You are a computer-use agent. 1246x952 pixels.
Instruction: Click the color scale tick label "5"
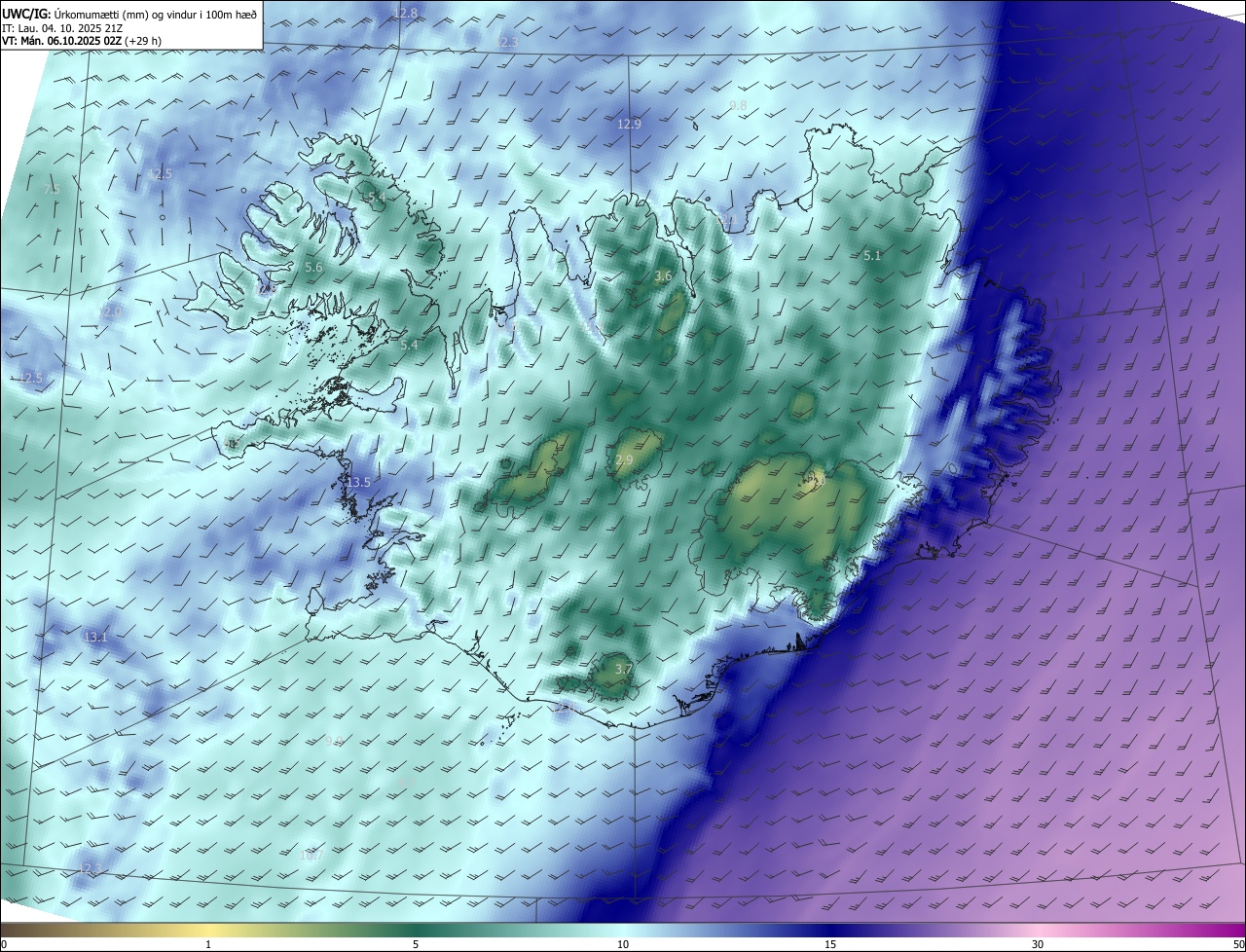pos(416,944)
